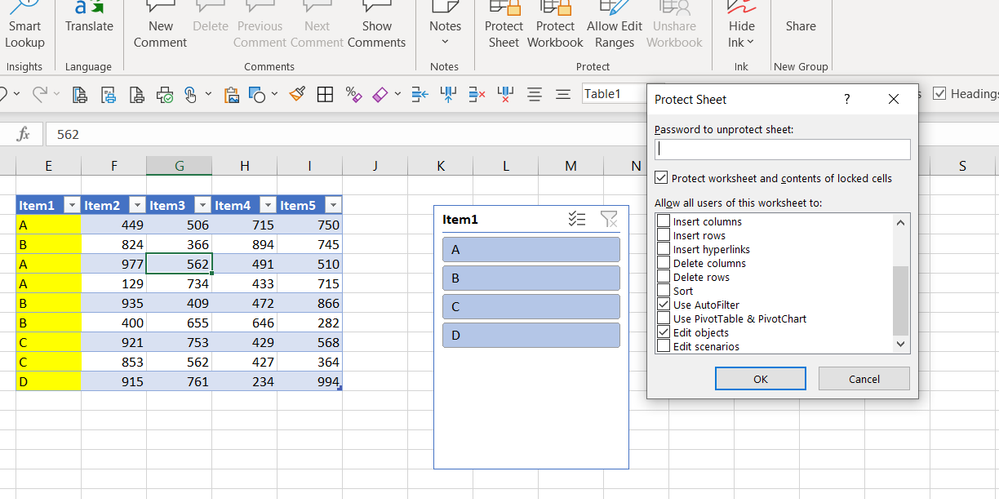Click the center align icon
999x499 pixels.
[x=534, y=94]
